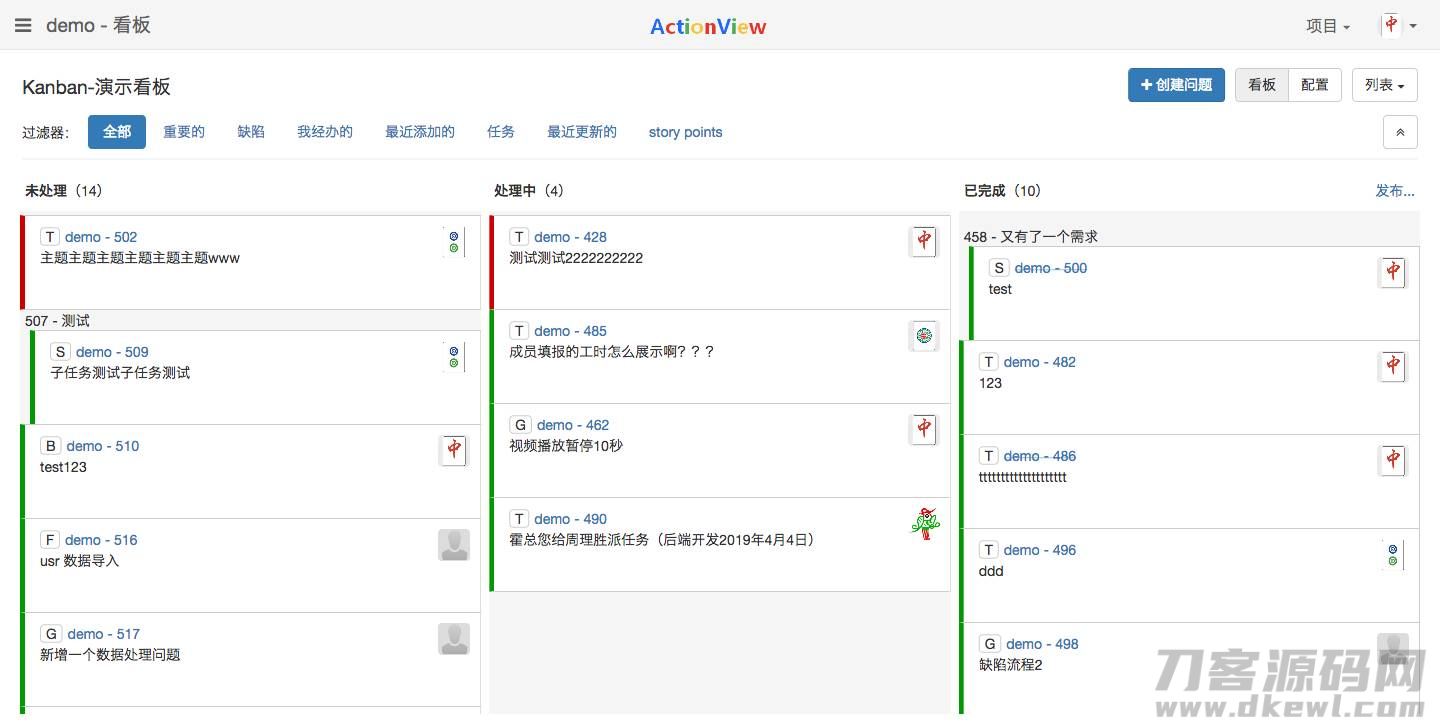Click parrot avatar on demo - 490 card
This screenshot has width=1440, height=724.
point(924,524)
